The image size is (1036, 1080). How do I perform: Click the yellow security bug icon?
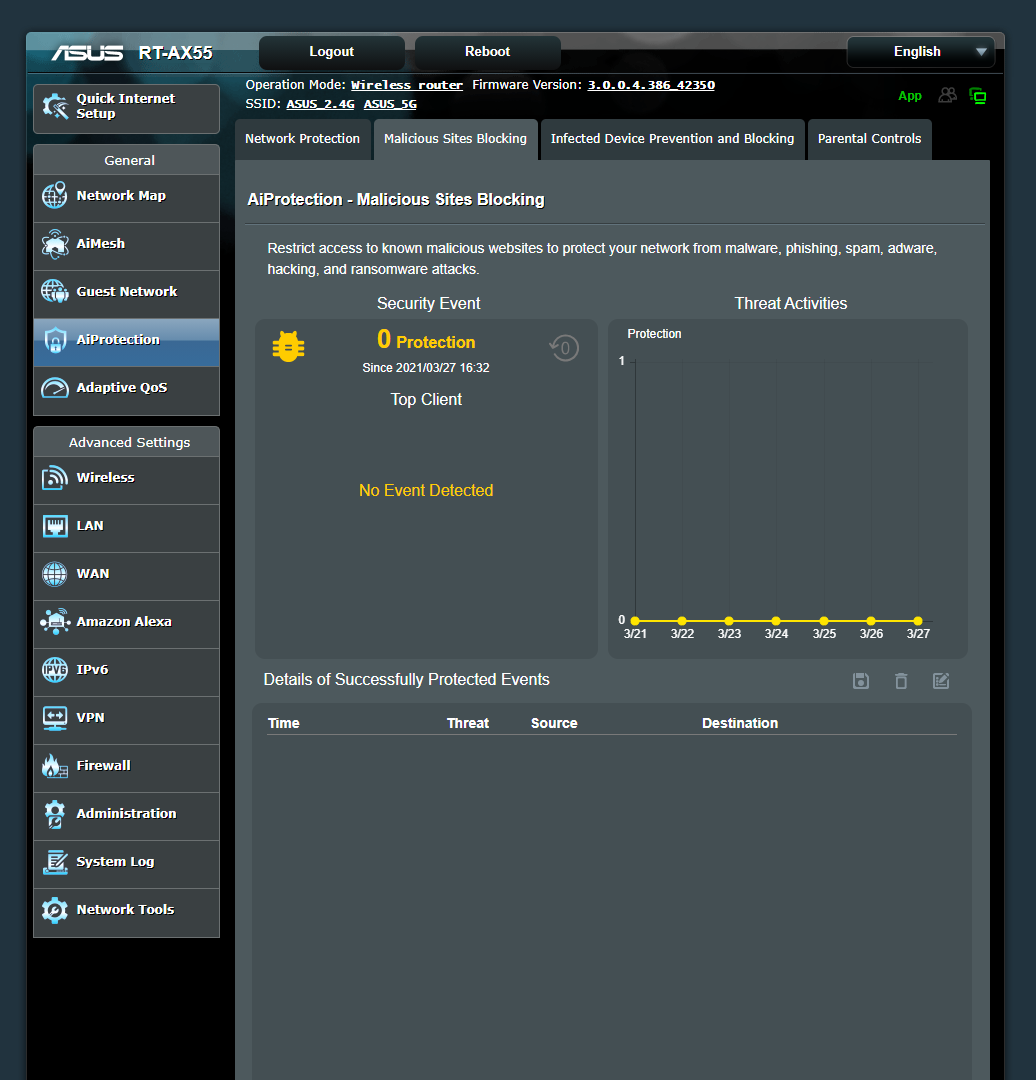pos(289,346)
